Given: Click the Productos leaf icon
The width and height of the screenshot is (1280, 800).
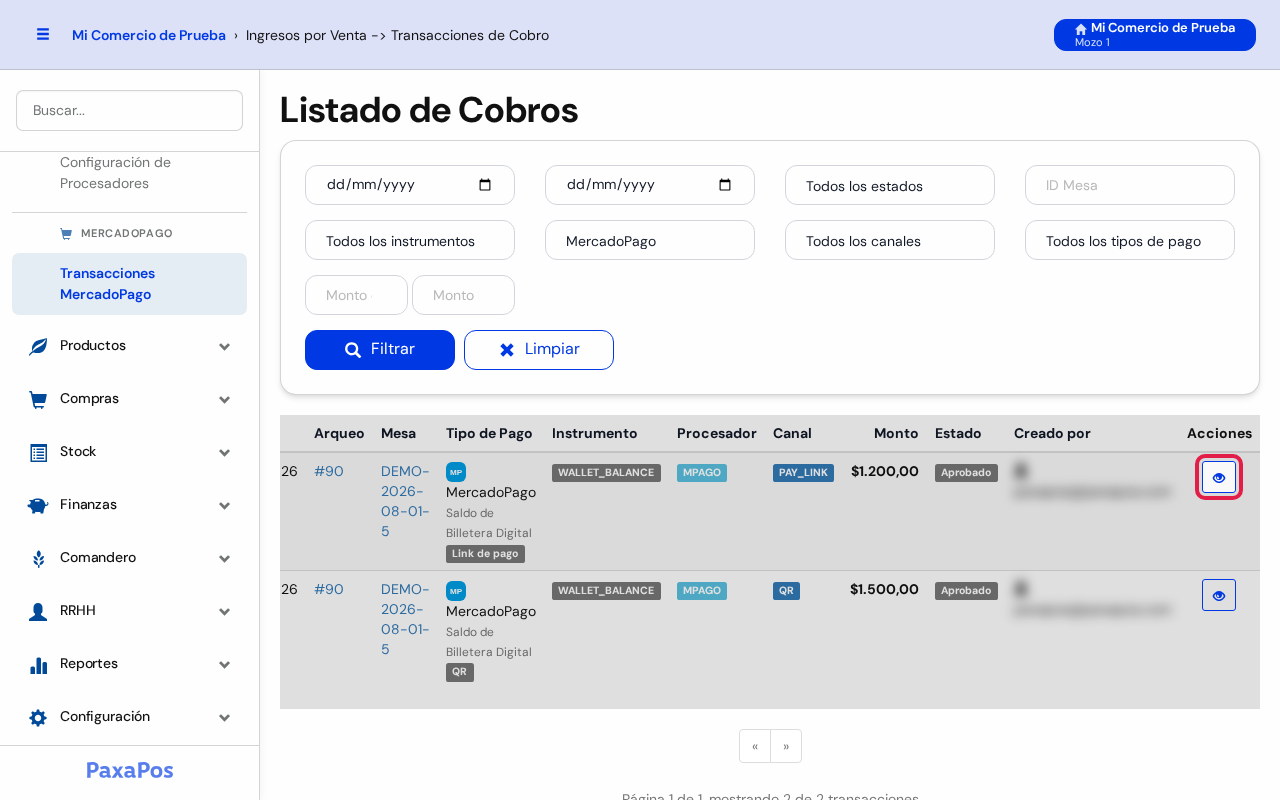Looking at the screenshot, I should click(38, 346).
